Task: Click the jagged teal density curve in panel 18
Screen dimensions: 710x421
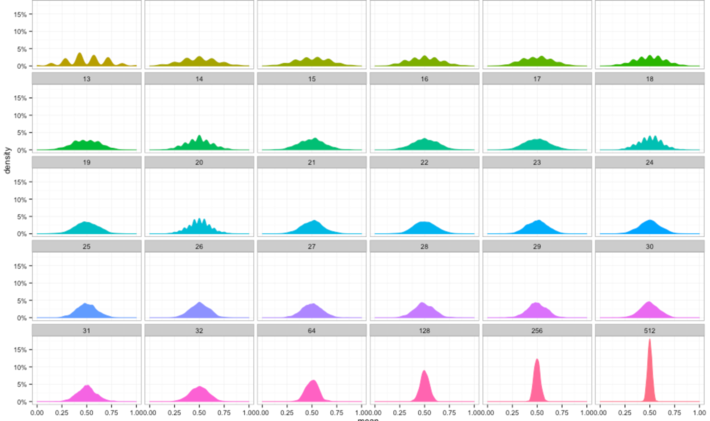Action: click(650, 144)
